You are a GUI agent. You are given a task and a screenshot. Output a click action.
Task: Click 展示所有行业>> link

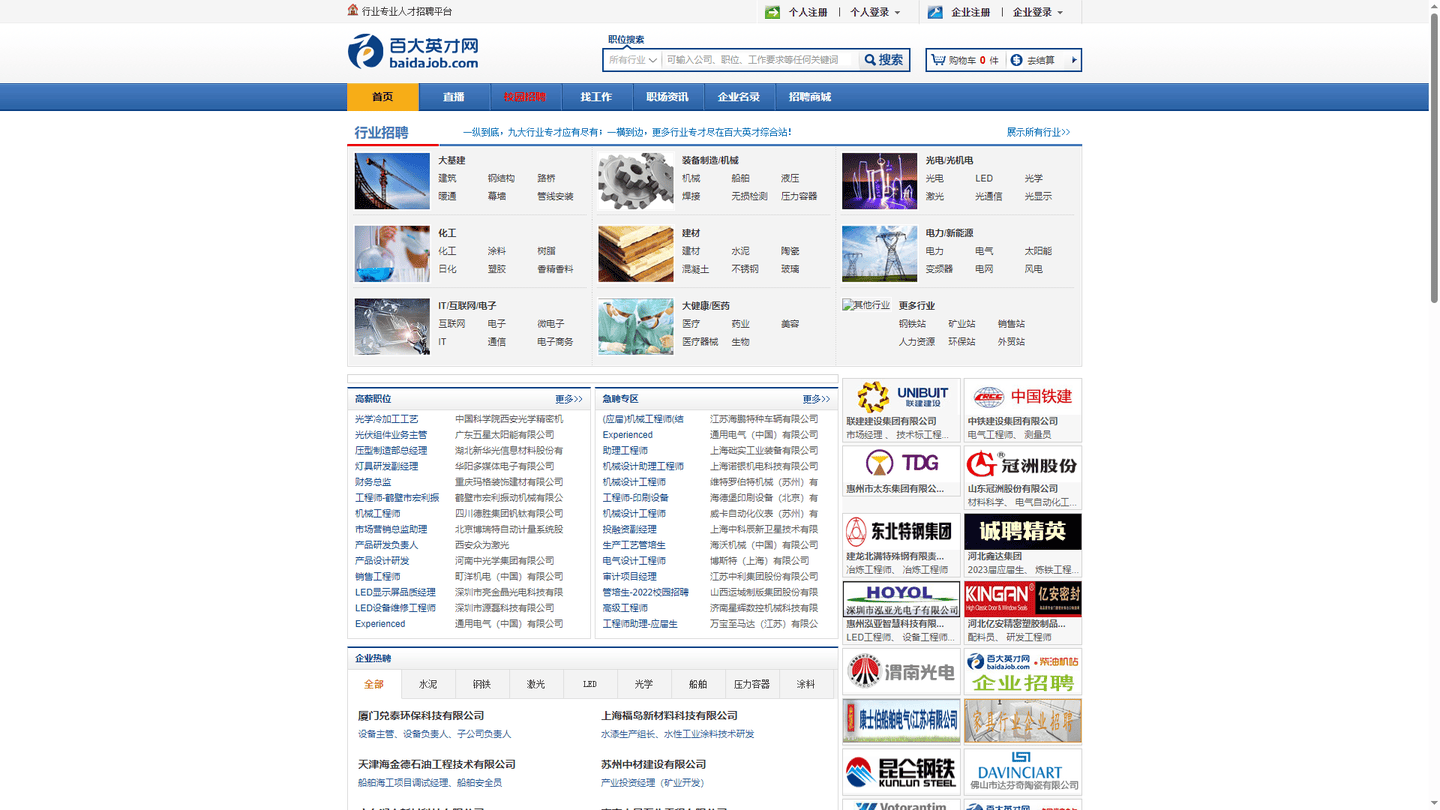click(1038, 132)
